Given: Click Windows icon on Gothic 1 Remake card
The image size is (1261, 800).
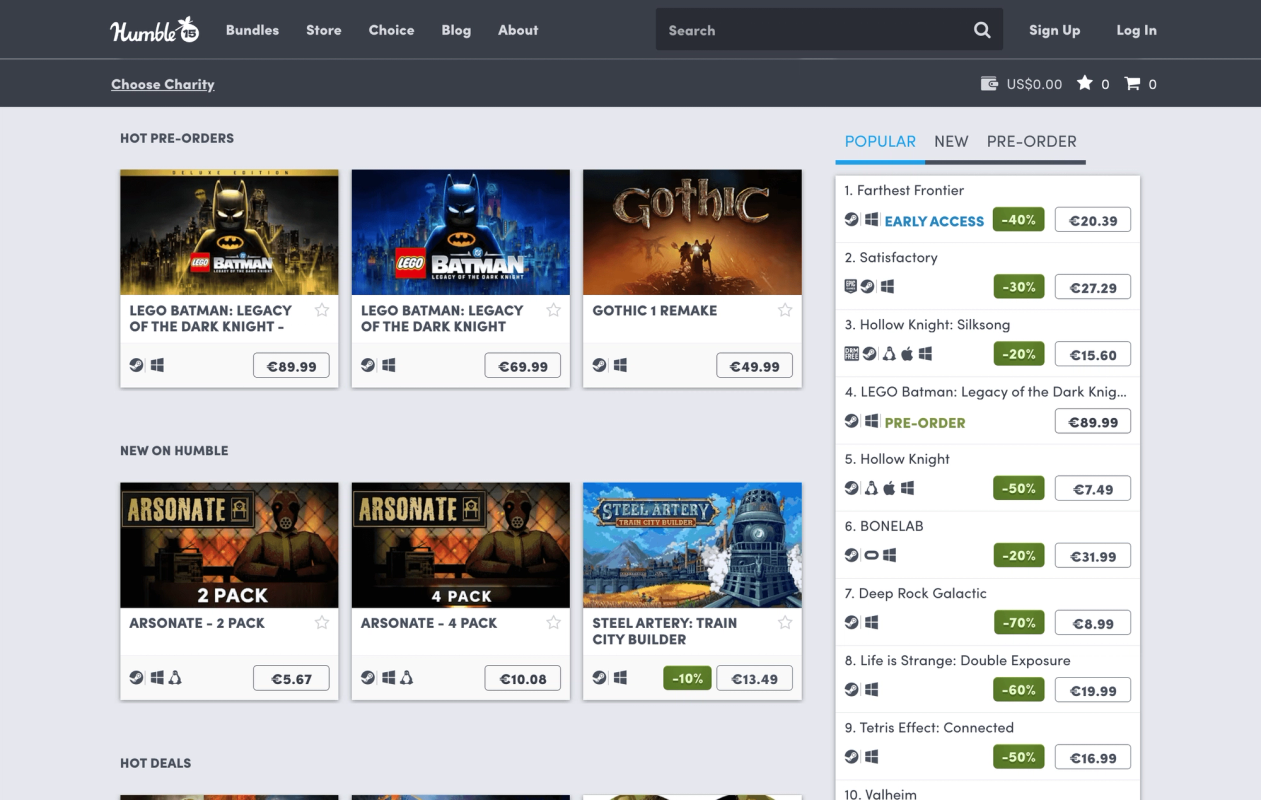Looking at the screenshot, I should coord(620,365).
